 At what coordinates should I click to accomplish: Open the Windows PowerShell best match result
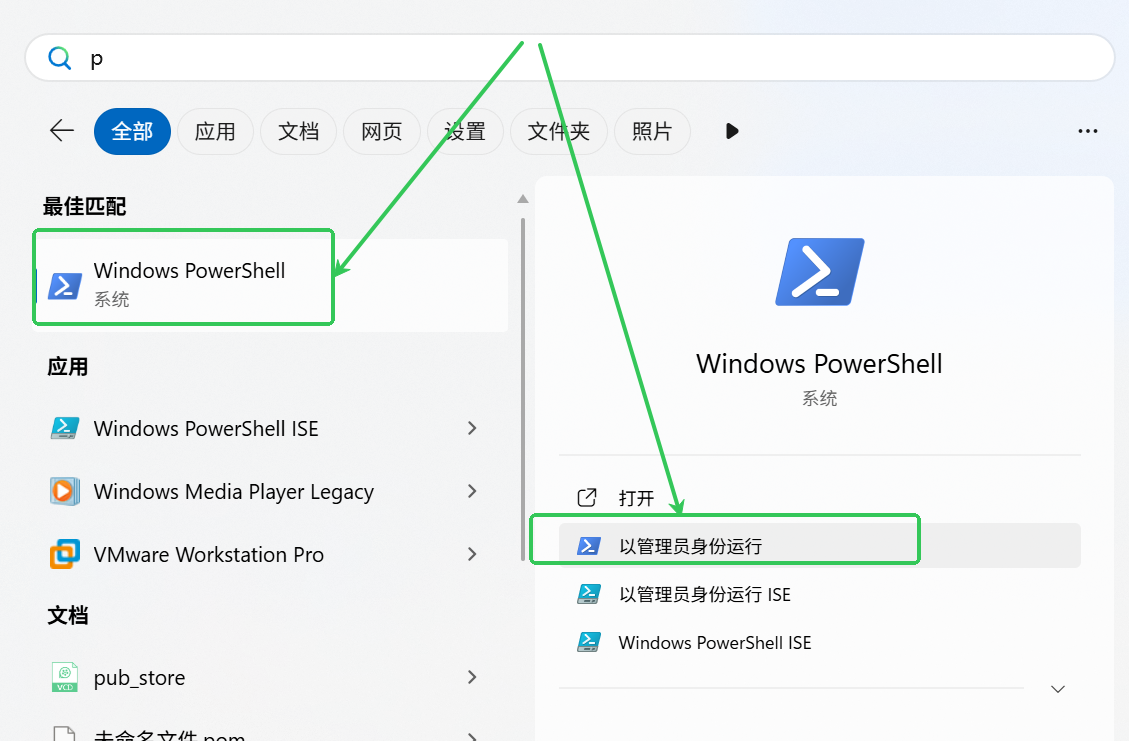[x=272, y=285]
